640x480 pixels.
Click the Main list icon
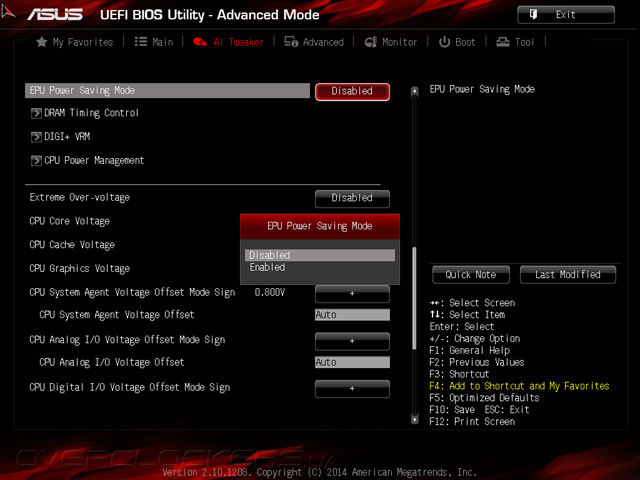(141, 42)
